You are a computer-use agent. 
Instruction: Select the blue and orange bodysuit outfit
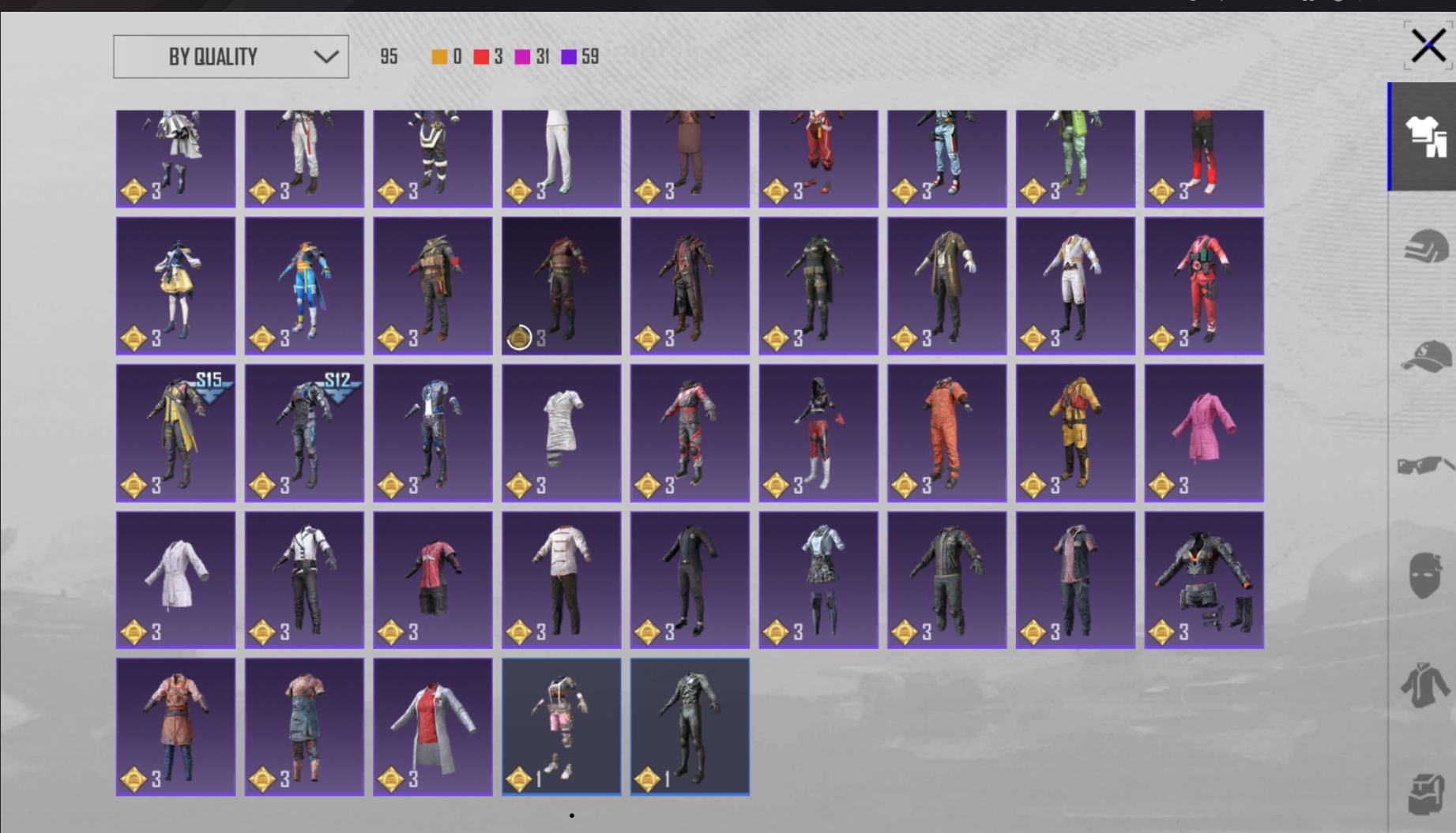coord(304,286)
